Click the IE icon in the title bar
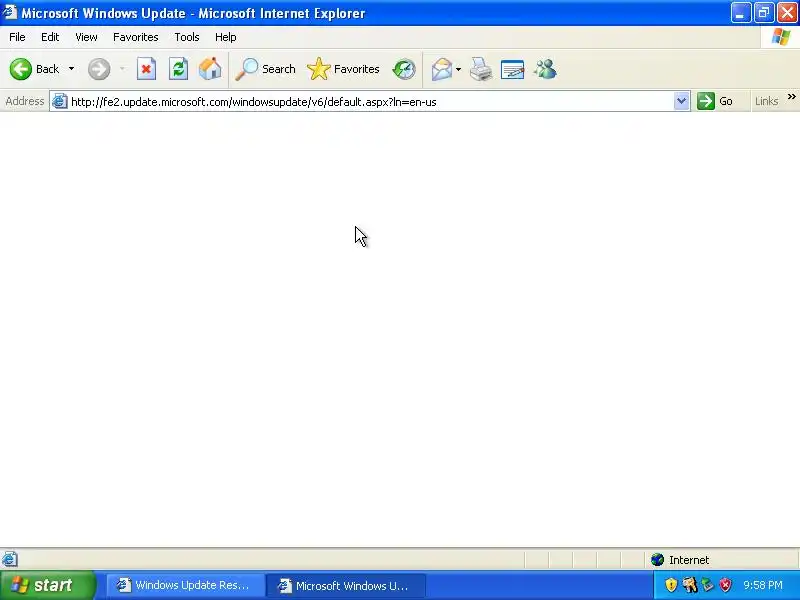The width and height of the screenshot is (800, 600). (10, 12)
